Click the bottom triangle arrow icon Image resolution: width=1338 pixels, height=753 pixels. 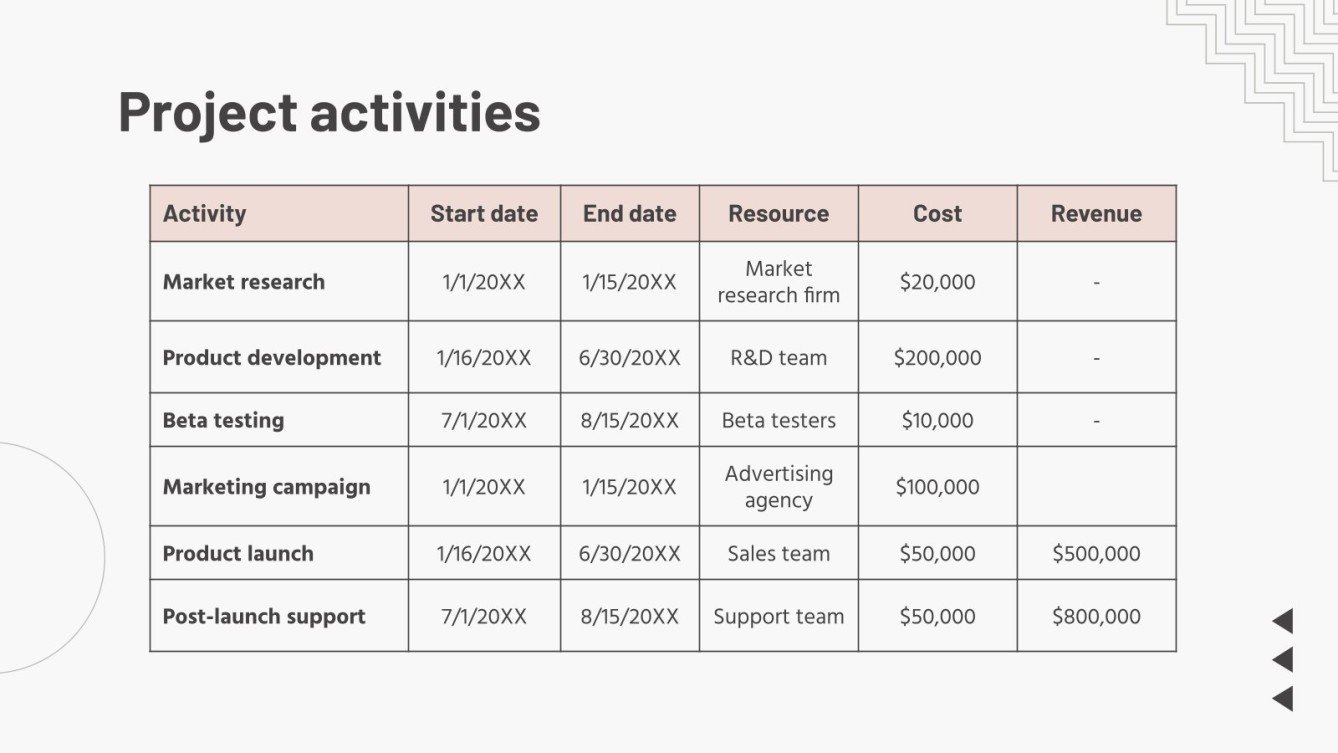pos(1284,699)
